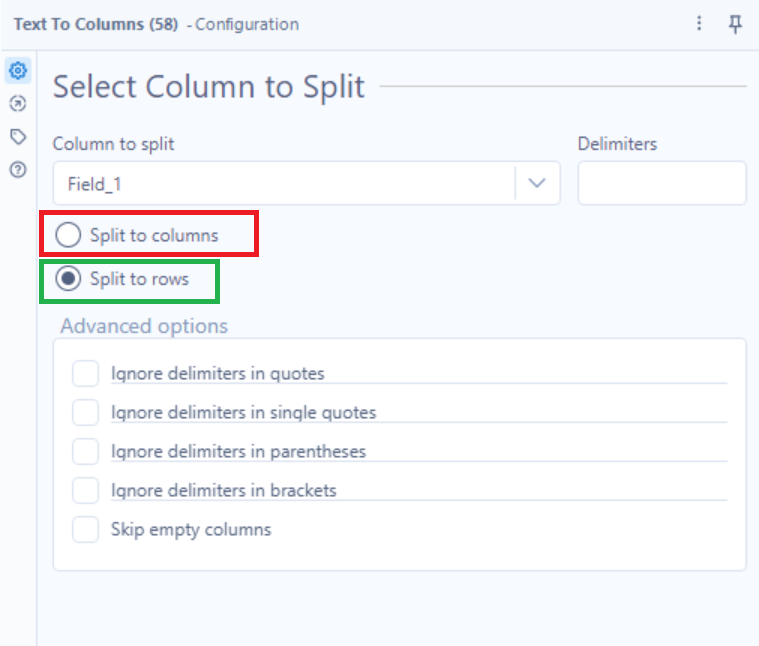The image size is (759, 646).
Task: Open the Help question mark tab
Action: click(17, 170)
